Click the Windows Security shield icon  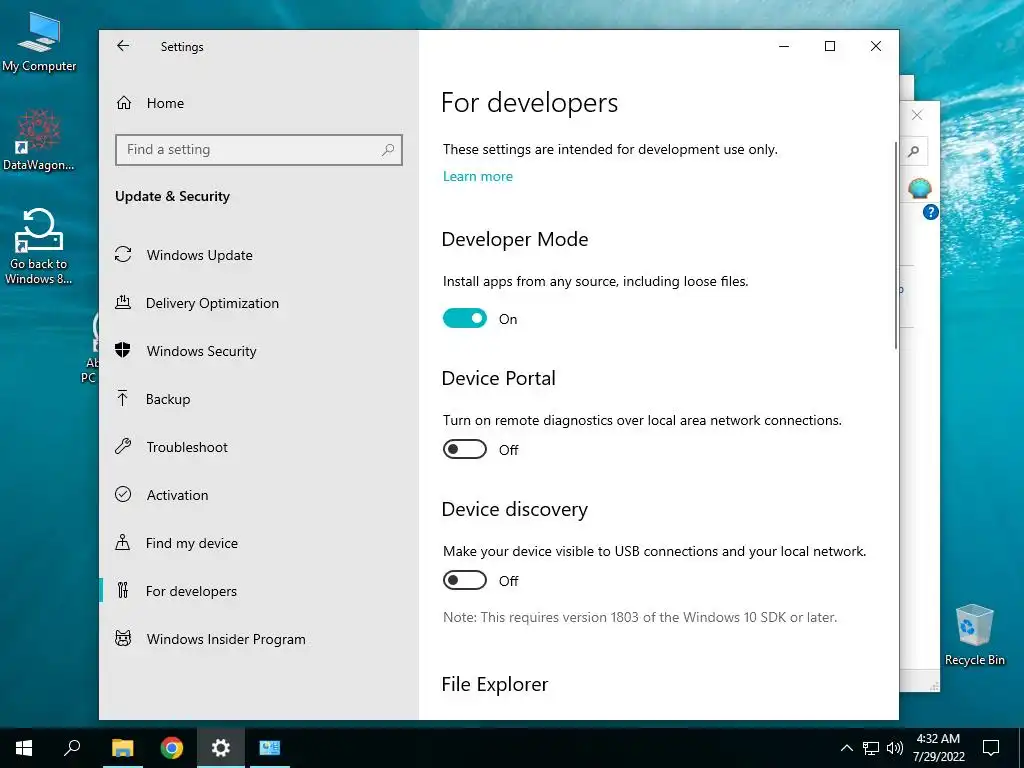pyautogui.click(x=123, y=350)
